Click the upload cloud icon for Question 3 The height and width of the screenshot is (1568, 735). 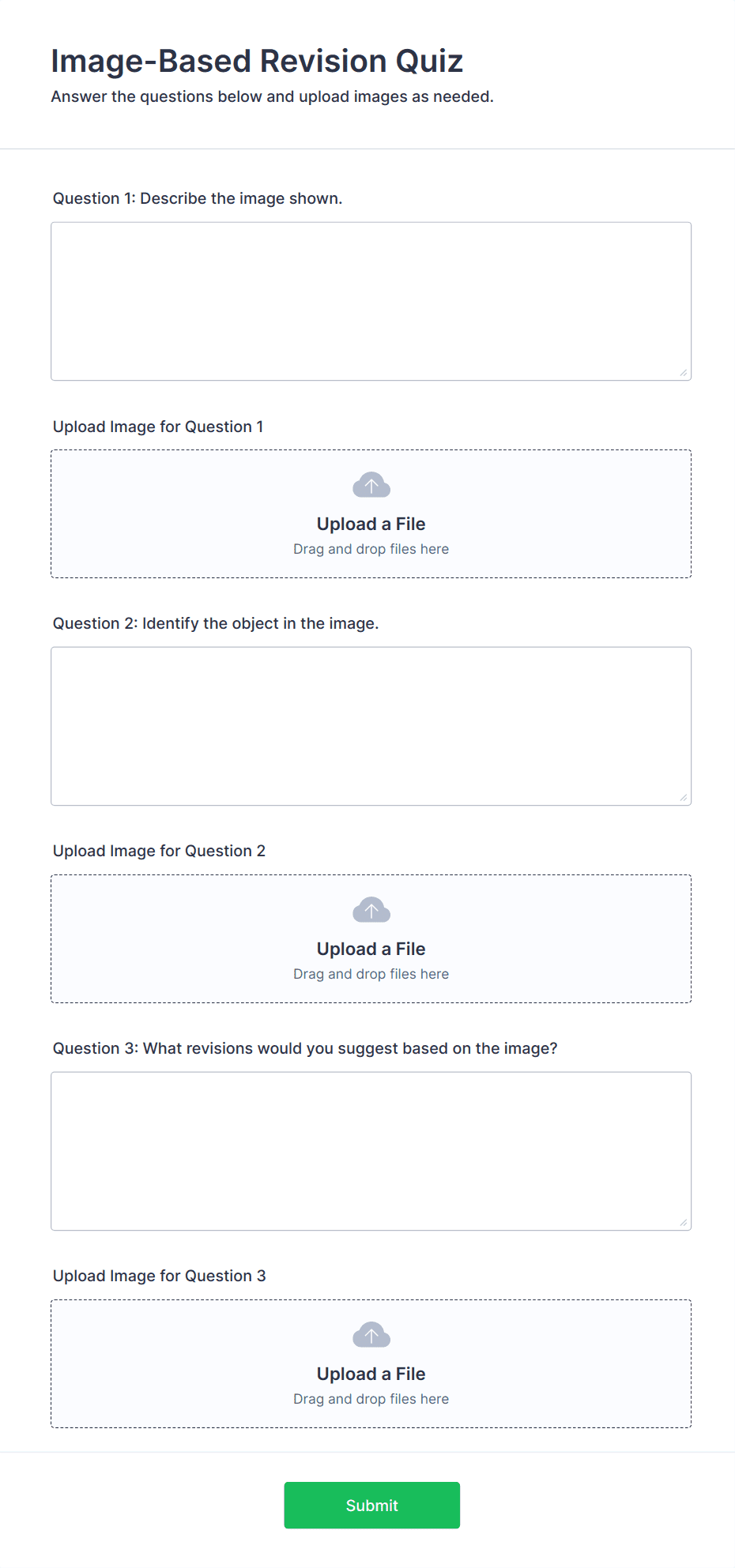coord(371,1335)
